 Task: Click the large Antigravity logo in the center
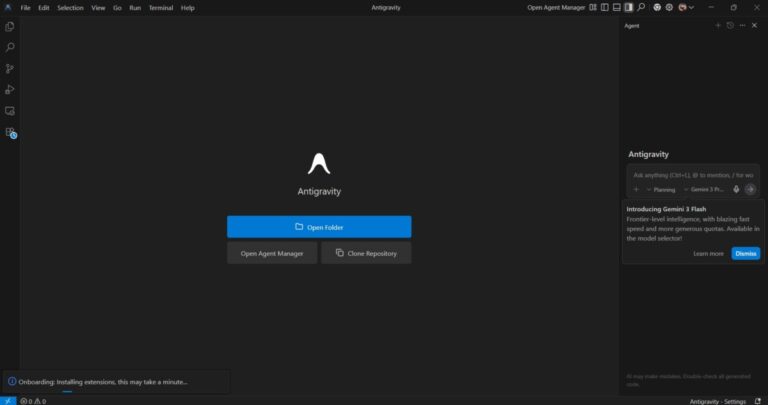pyautogui.click(x=319, y=164)
